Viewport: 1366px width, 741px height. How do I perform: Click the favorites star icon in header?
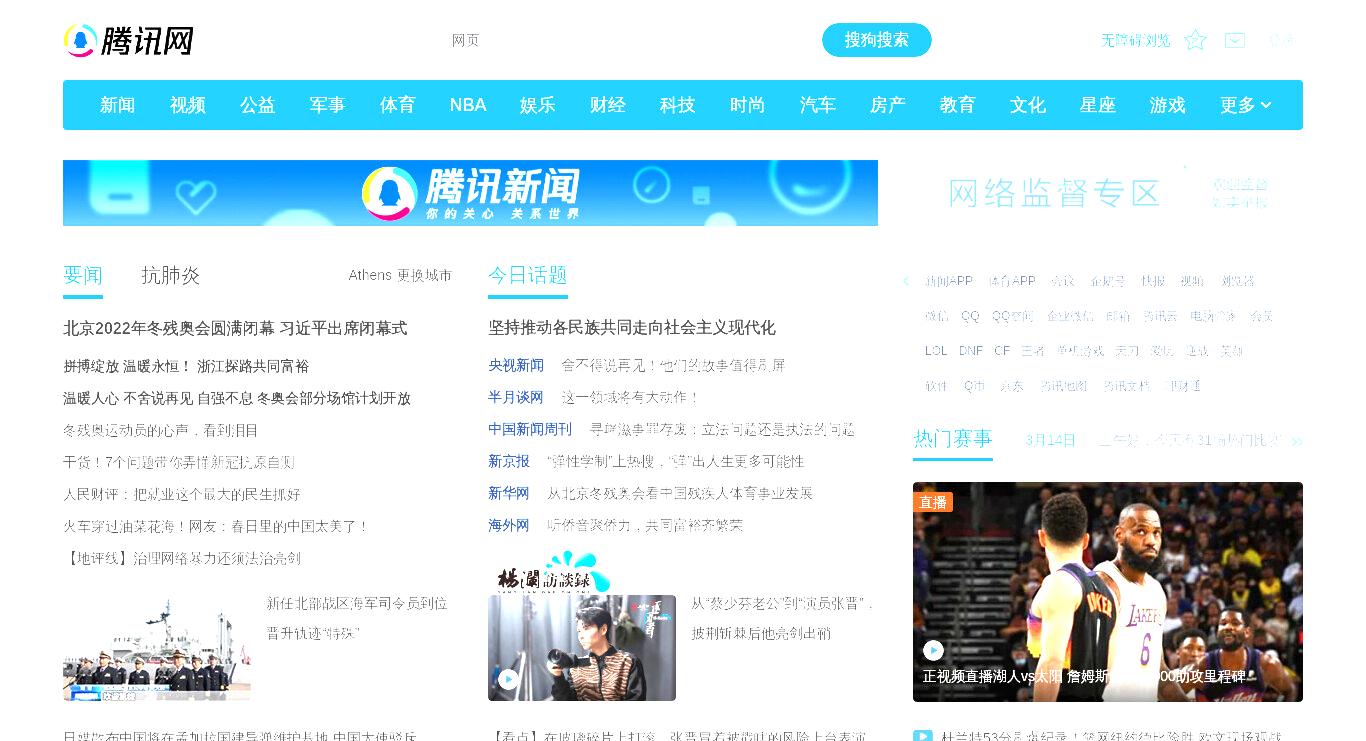(1195, 40)
